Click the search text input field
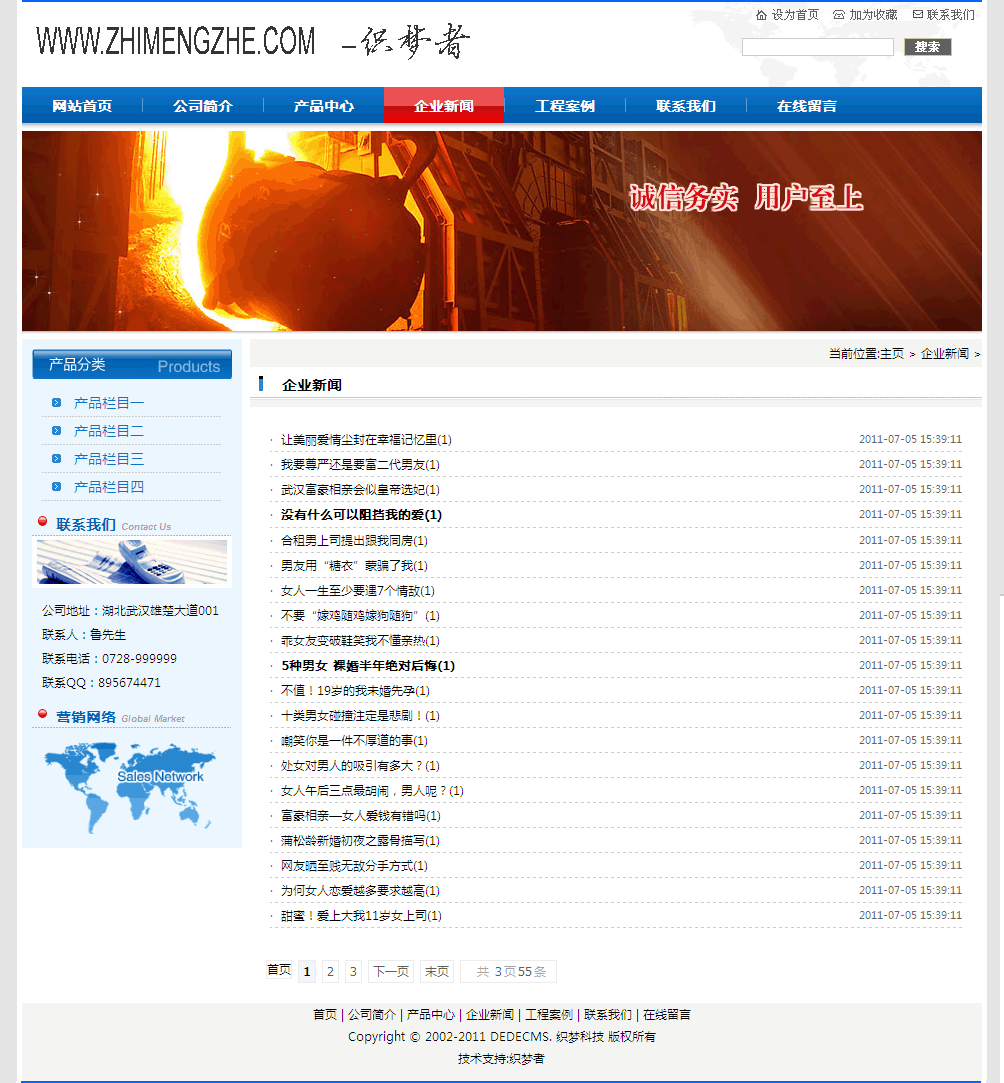 coord(817,47)
